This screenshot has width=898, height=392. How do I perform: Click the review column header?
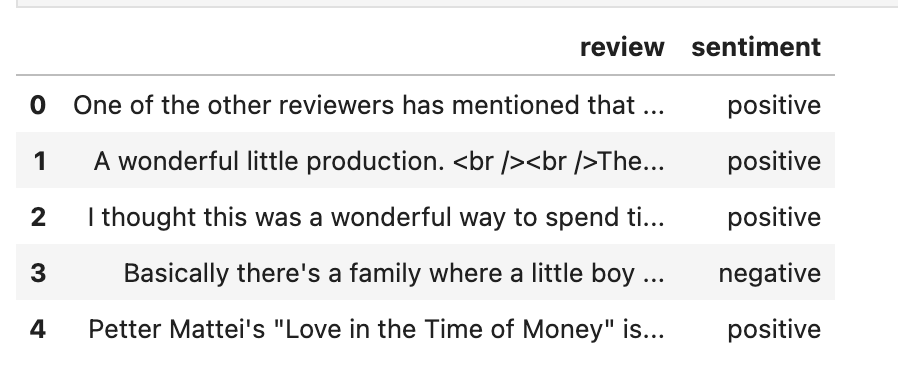tap(622, 47)
